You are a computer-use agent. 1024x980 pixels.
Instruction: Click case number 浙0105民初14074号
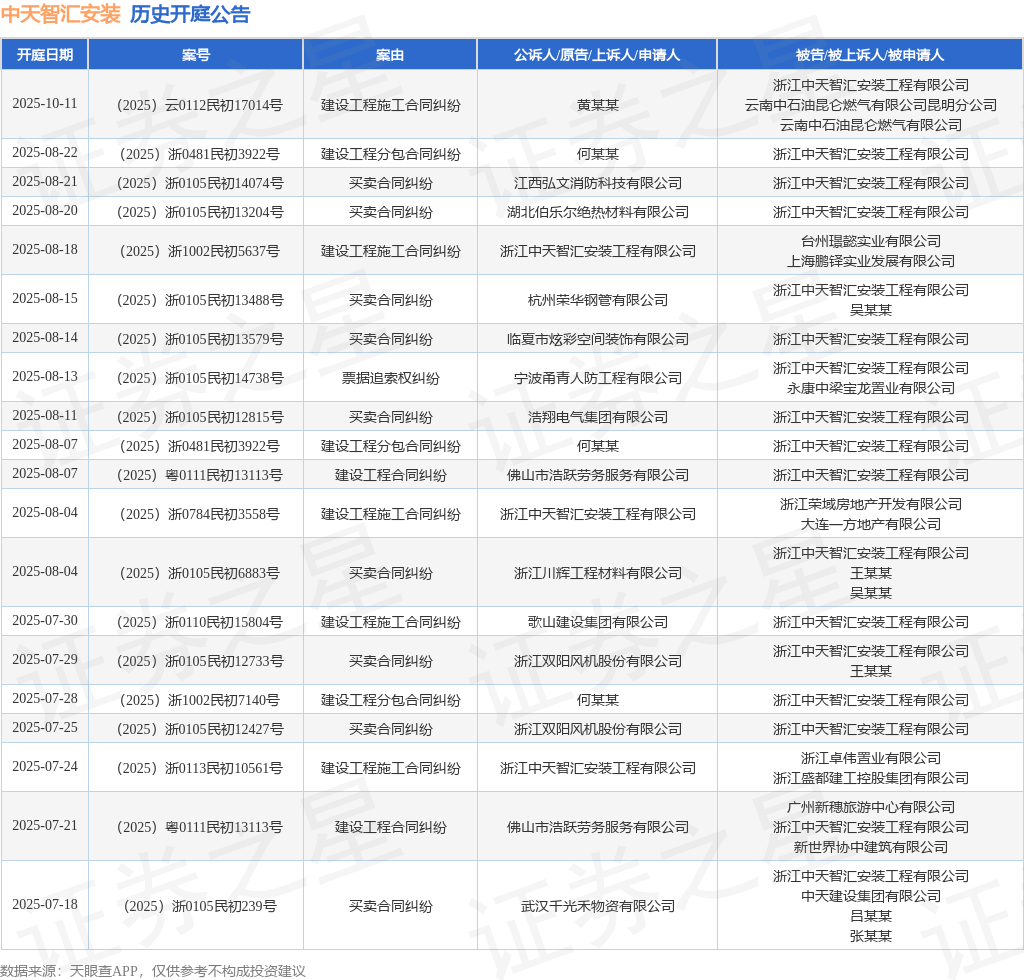tap(200, 183)
